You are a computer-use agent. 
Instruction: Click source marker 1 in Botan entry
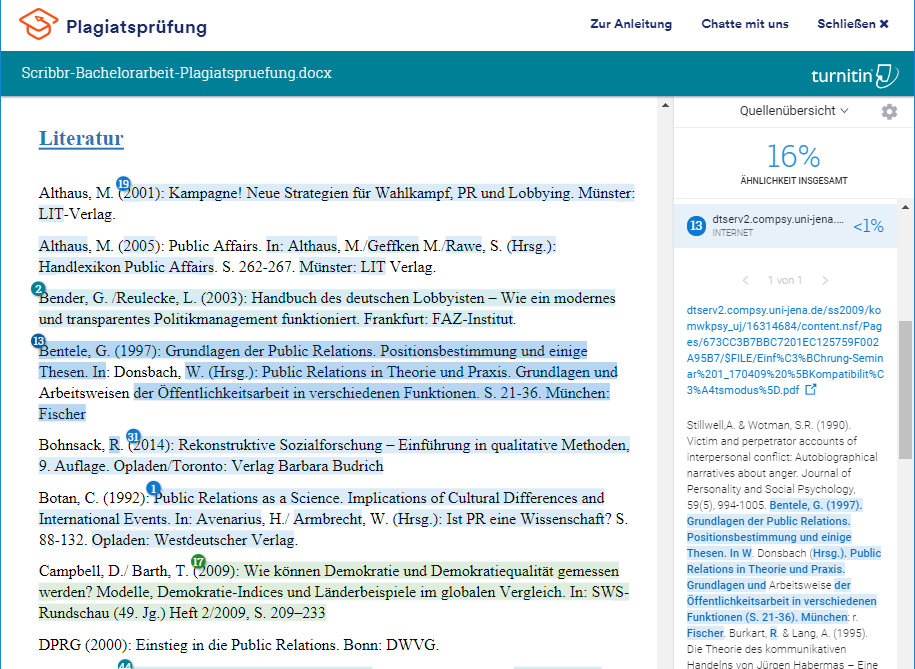pos(153,488)
